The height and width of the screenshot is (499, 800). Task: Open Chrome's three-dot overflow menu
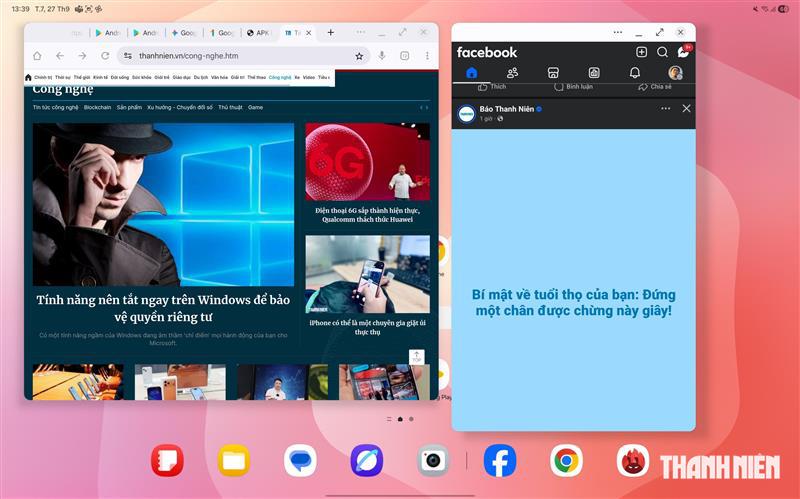(427, 56)
